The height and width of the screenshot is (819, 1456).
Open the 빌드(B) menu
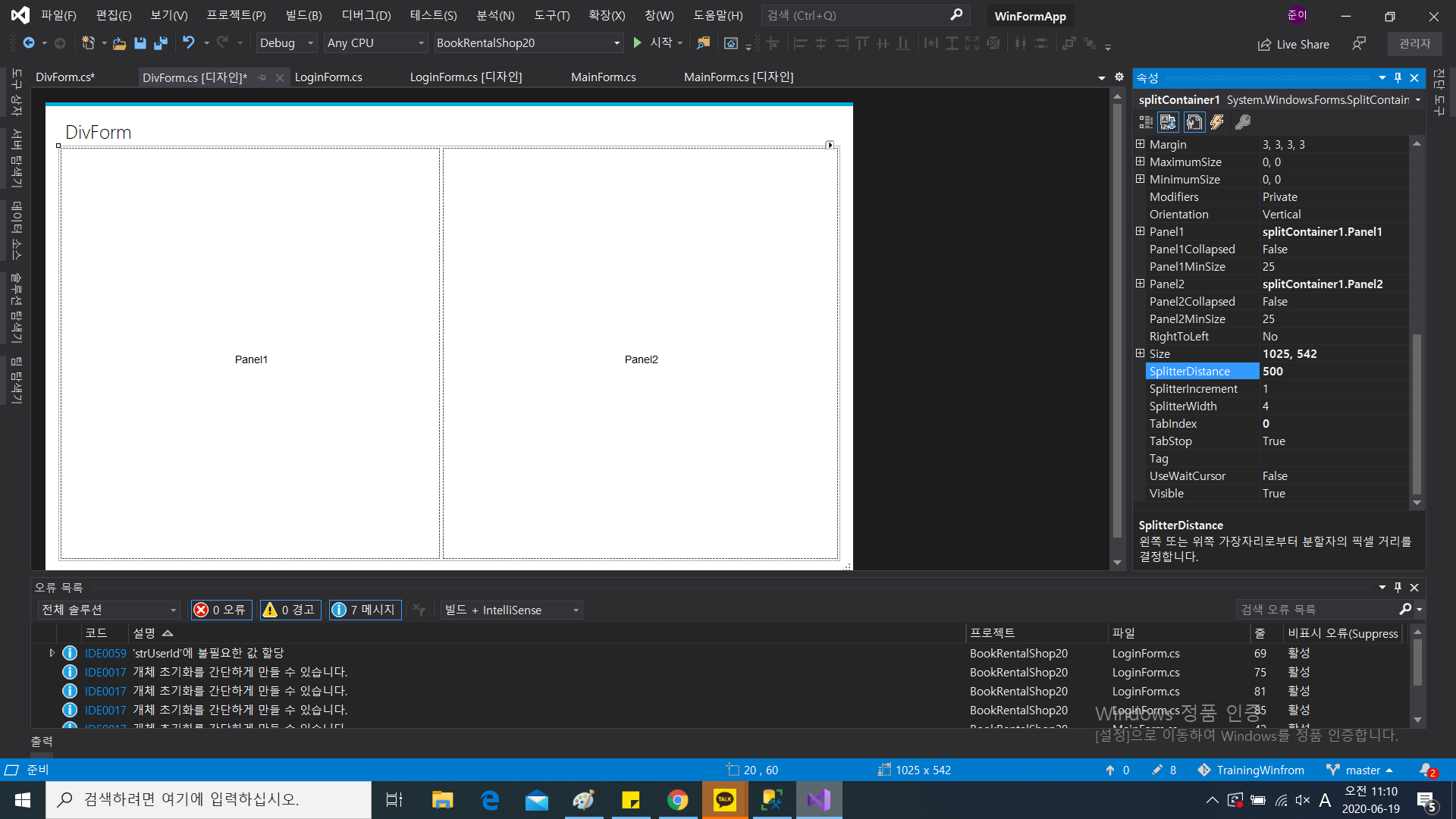tap(303, 15)
